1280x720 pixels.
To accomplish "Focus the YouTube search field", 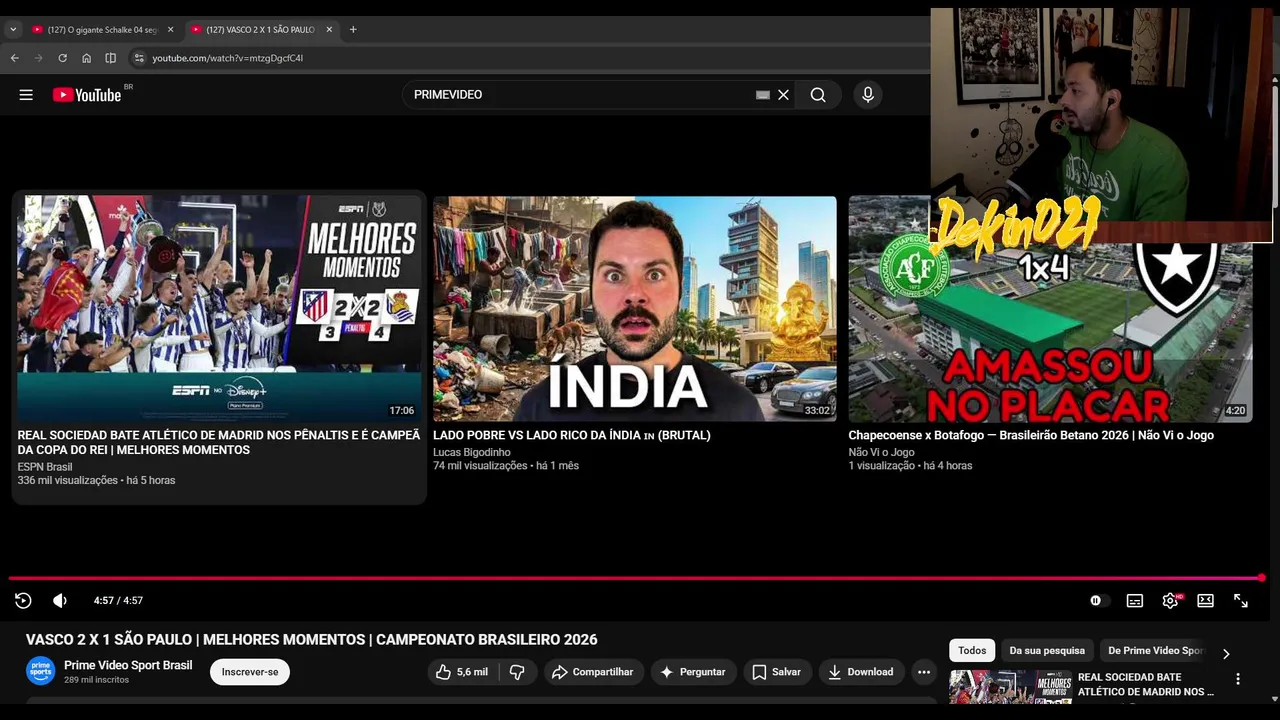I will (x=580, y=95).
